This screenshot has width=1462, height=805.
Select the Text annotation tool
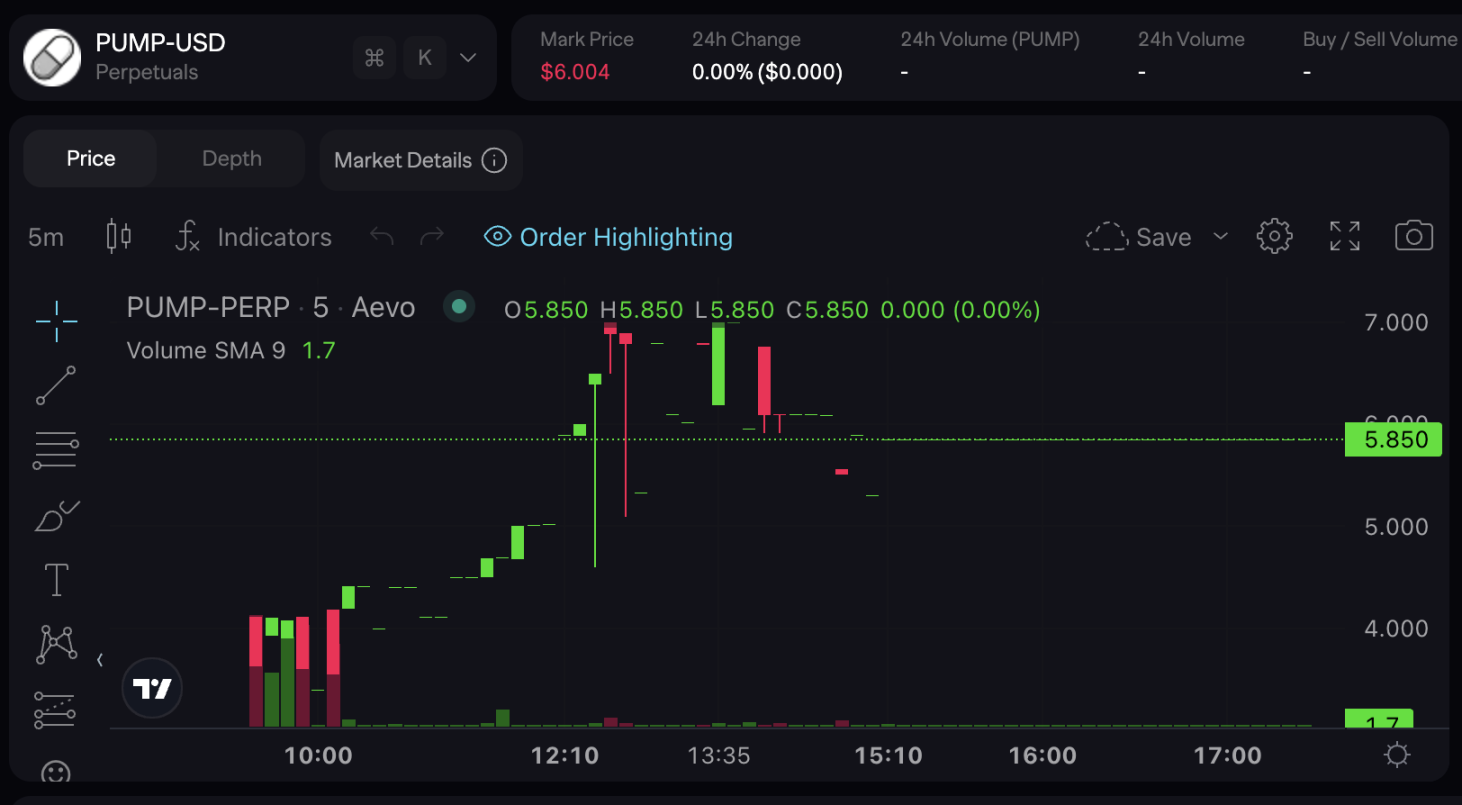pyautogui.click(x=55, y=579)
